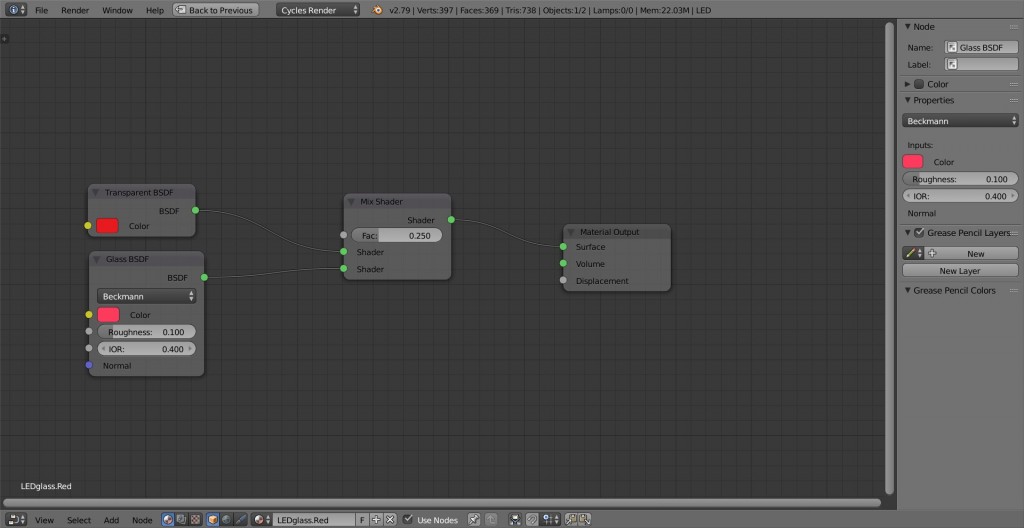Select object shader type cube icon

[x=213, y=520]
